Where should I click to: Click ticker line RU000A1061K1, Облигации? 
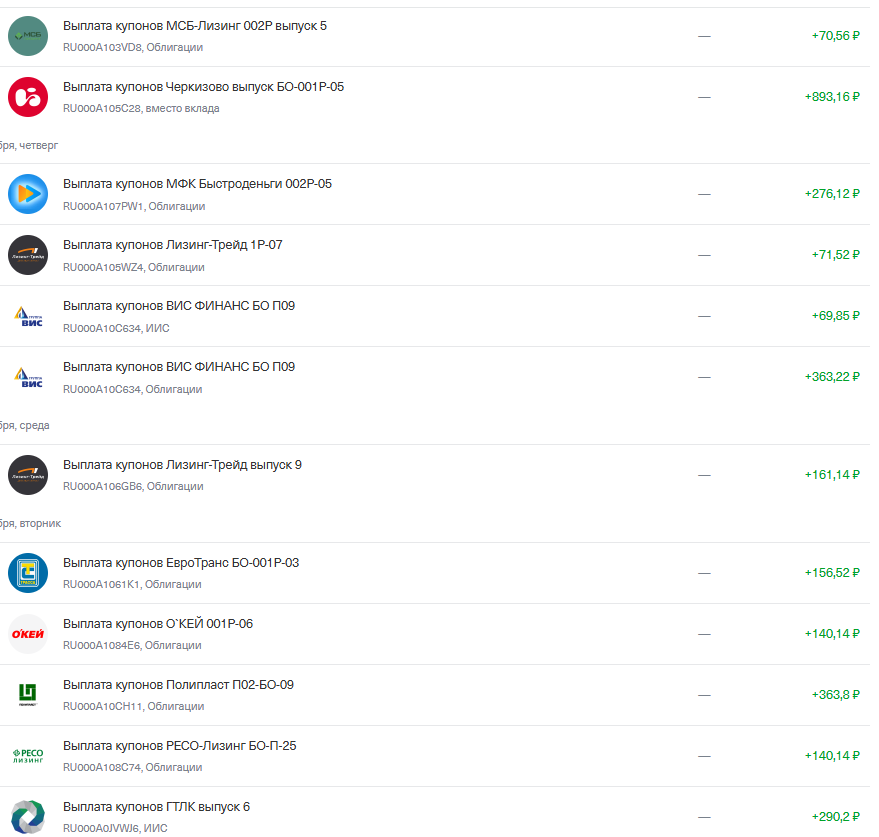132,585
